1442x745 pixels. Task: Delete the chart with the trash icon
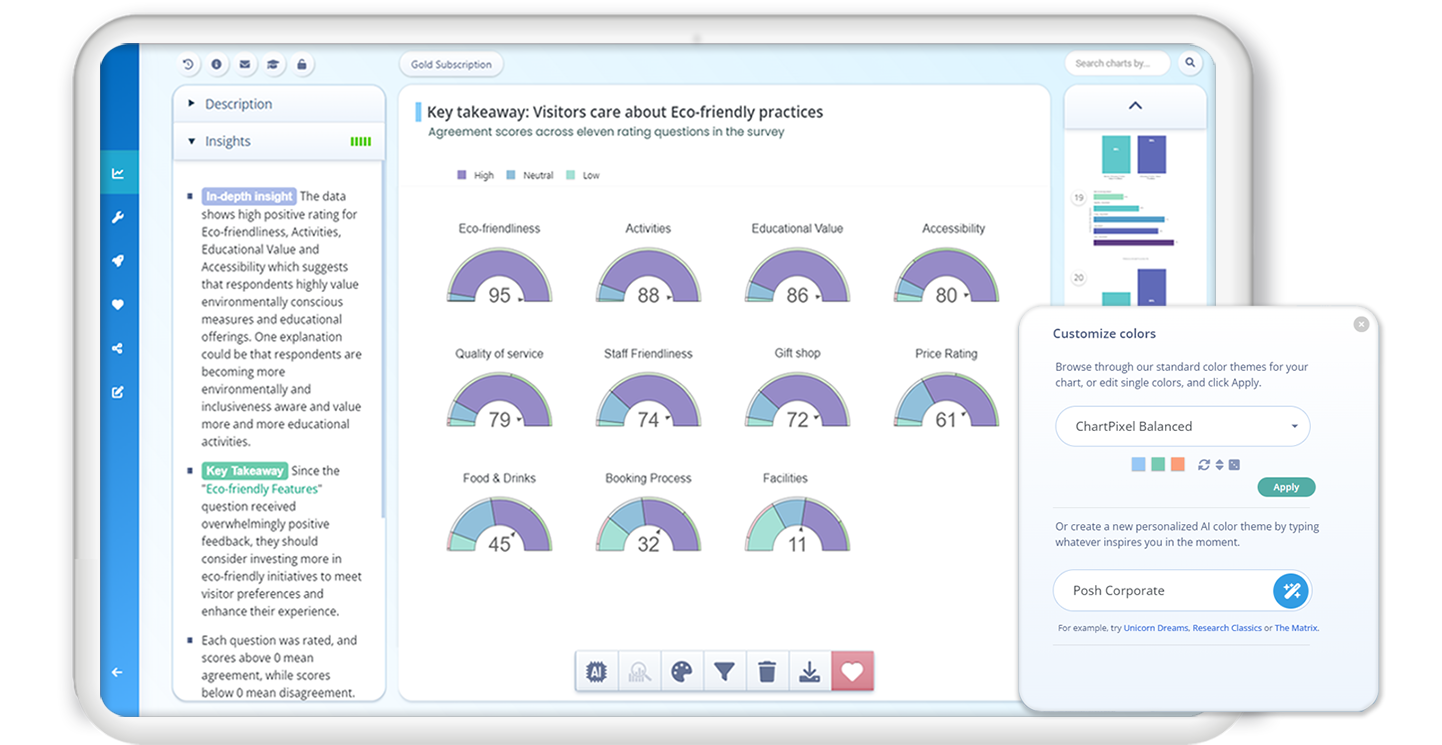[x=767, y=671]
